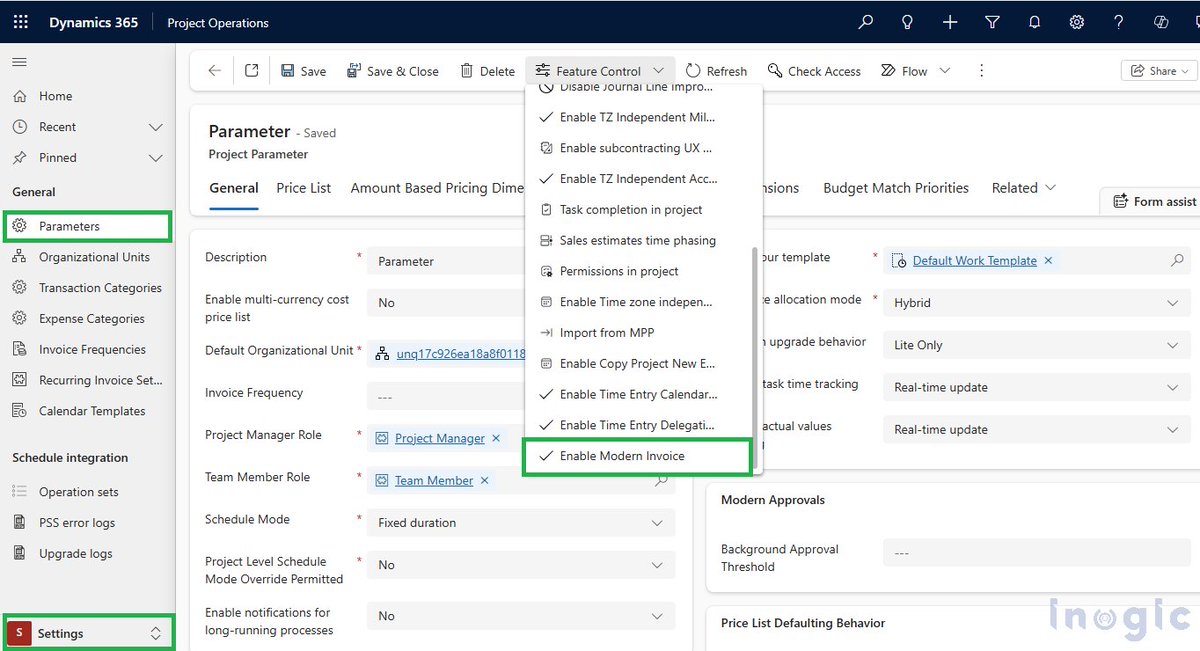This screenshot has width=1200, height=651.
Task: Click Save & Close
Action: point(393,71)
